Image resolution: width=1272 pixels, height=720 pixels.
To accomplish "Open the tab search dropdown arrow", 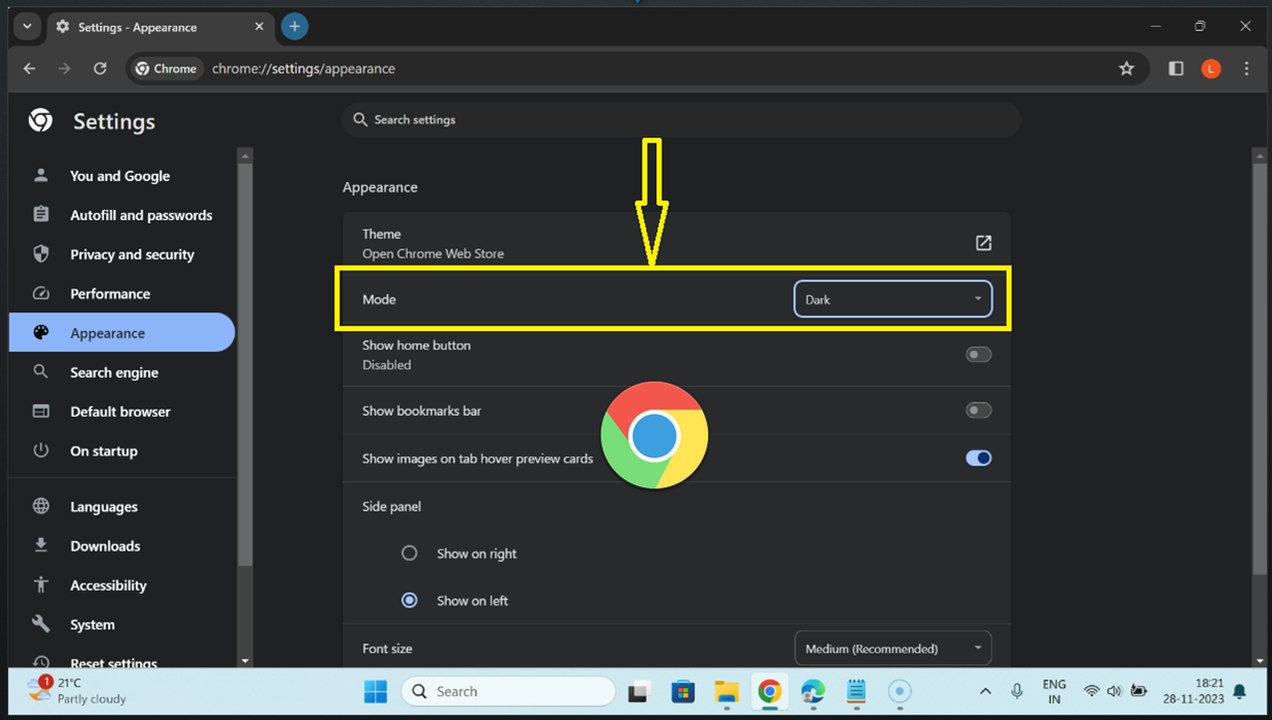I will pyautogui.click(x=27, y=27).
